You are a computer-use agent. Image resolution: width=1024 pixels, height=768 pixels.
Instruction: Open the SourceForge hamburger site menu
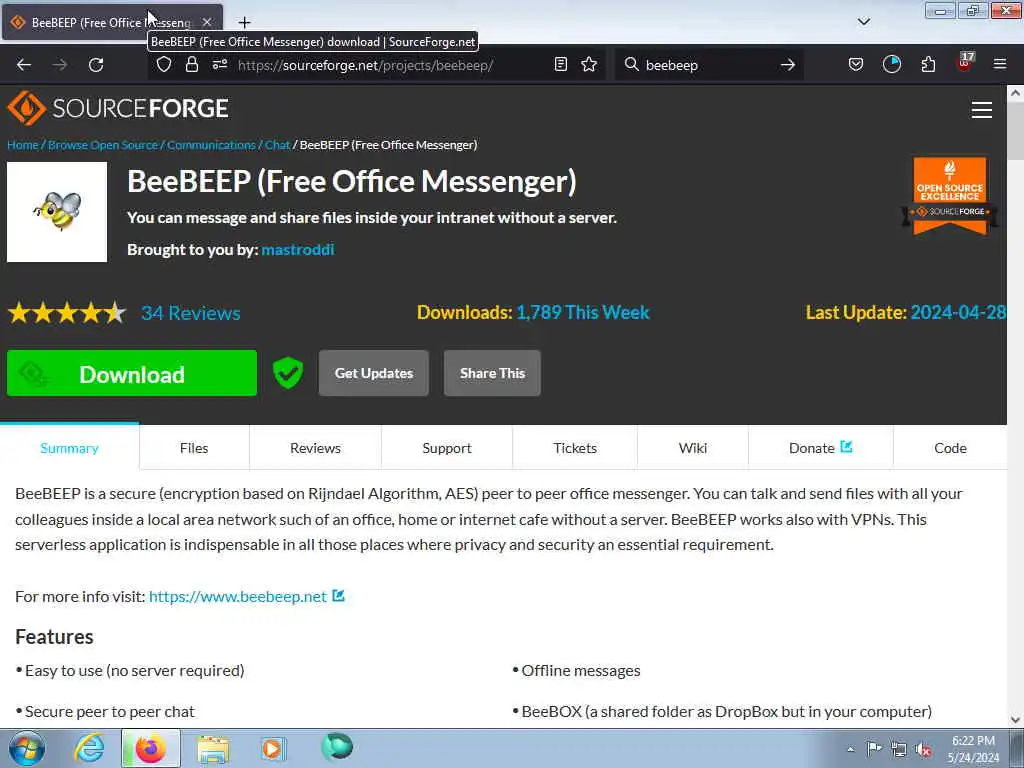tap(982, 110)
